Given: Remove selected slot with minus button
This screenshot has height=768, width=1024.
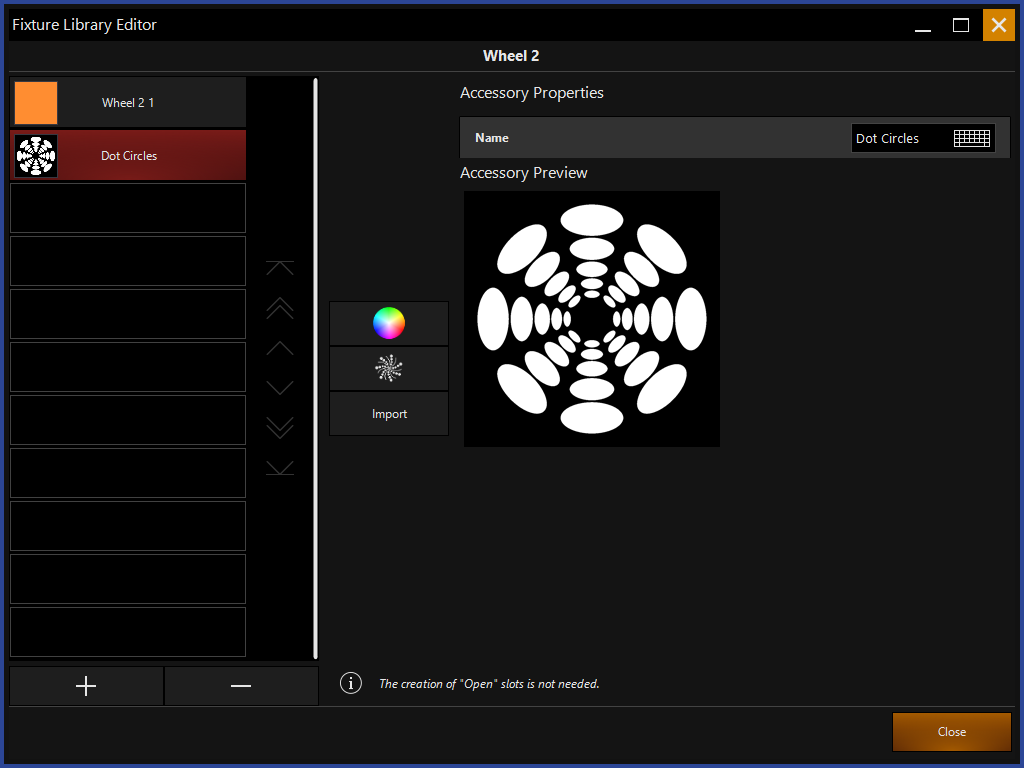Looking at the screenshot, I should point(241,686).
